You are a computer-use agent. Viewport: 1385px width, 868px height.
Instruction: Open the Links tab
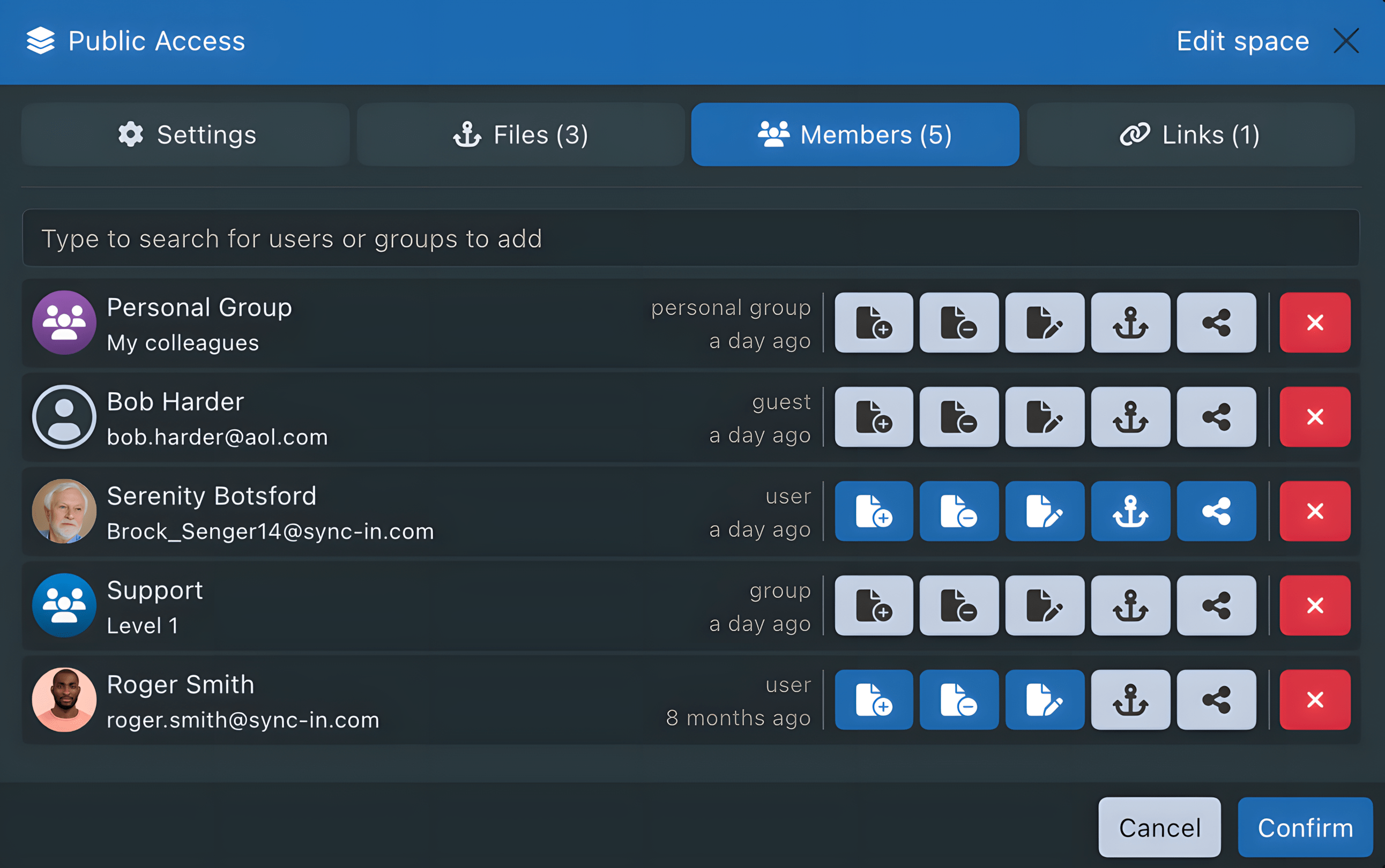point(1190,134)
